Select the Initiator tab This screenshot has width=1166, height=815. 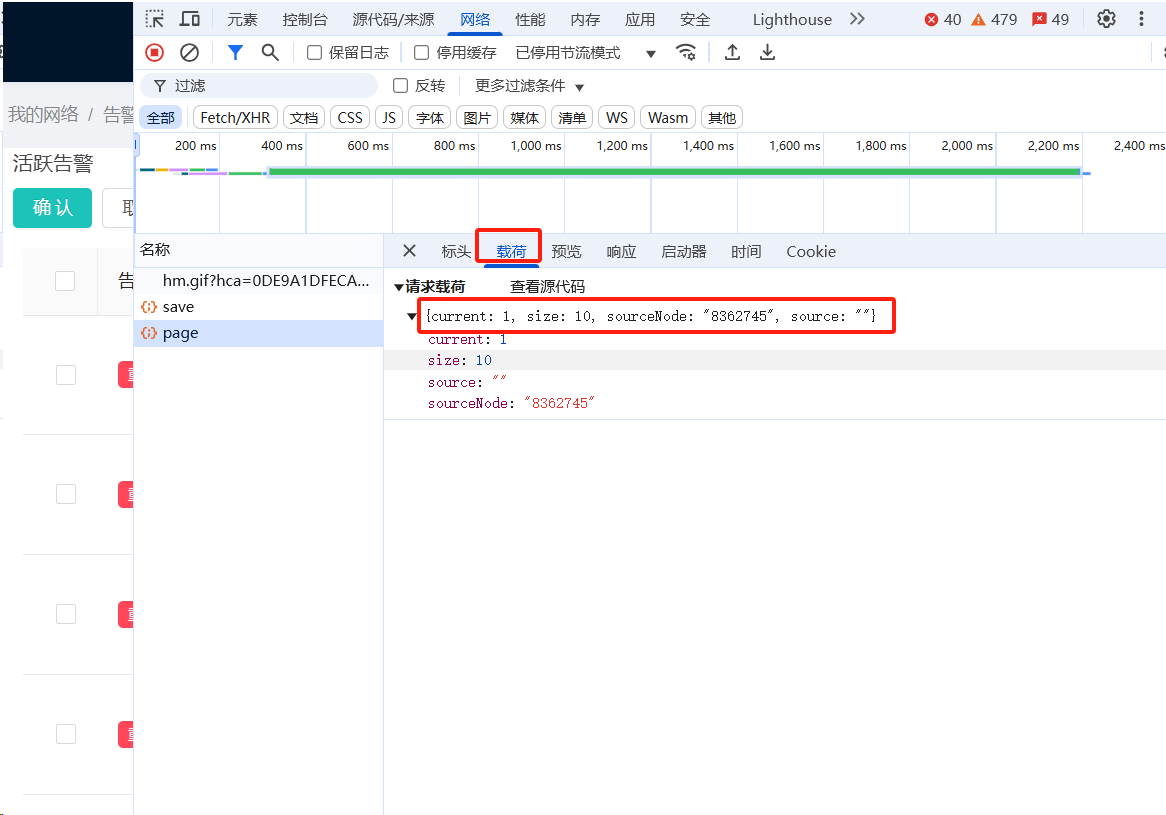[684, 251]
